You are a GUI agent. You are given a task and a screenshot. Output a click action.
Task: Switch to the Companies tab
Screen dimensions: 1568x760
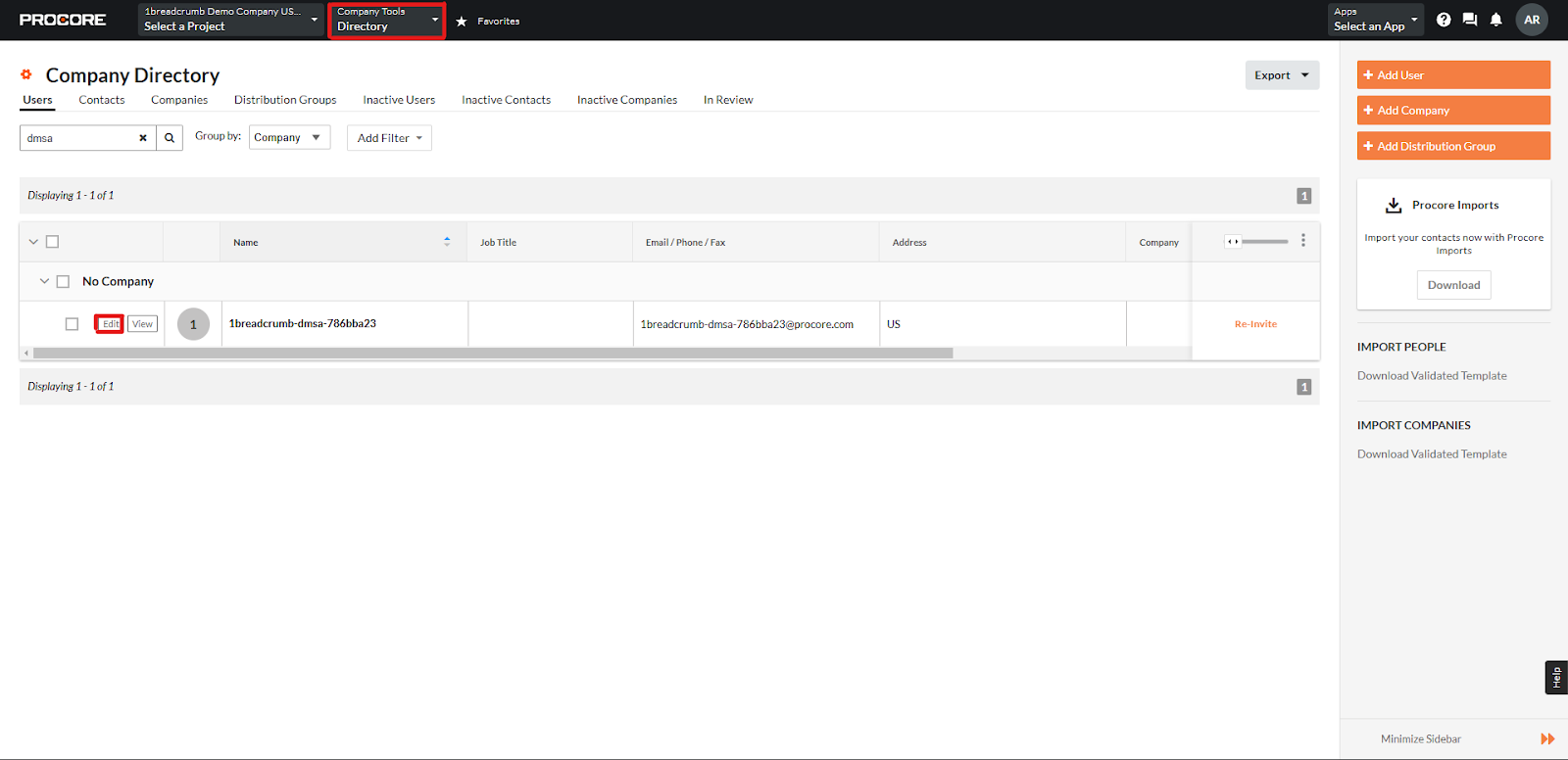tap(179, 100)
